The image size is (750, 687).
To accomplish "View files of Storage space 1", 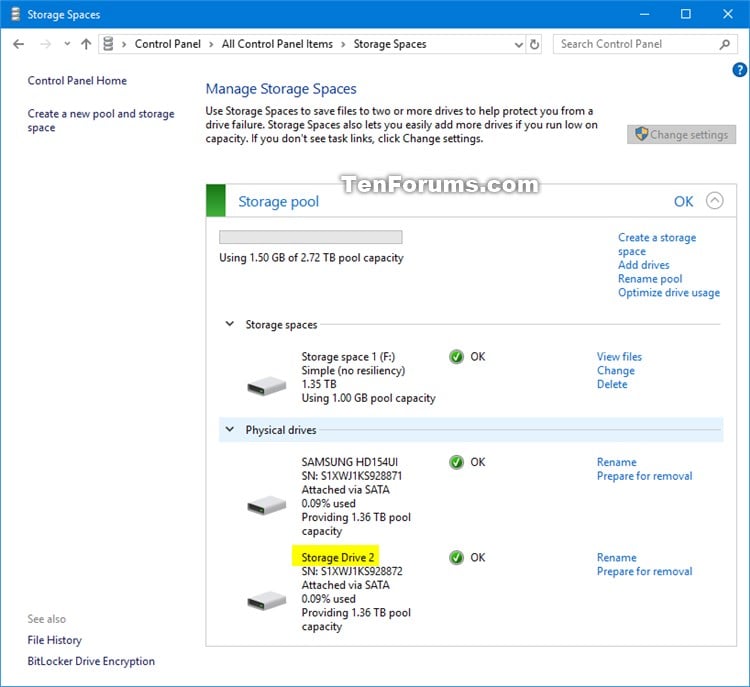I will coord(619,356).
